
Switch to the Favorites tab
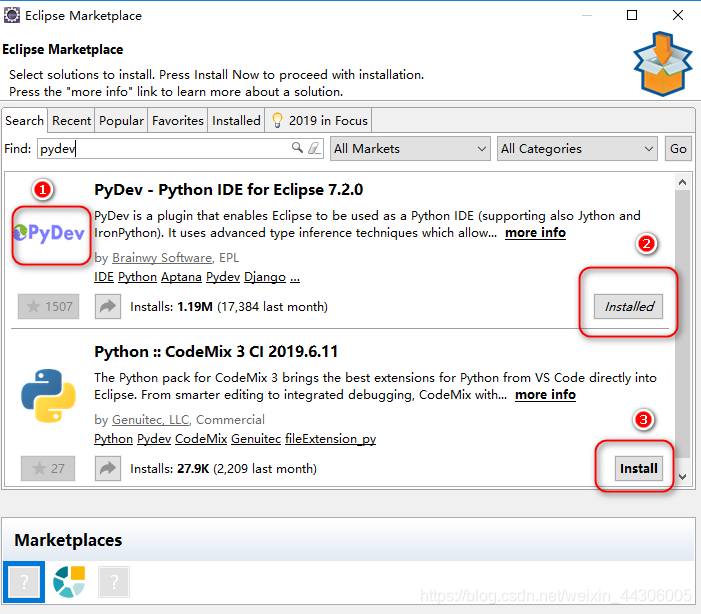coord(177,121)
